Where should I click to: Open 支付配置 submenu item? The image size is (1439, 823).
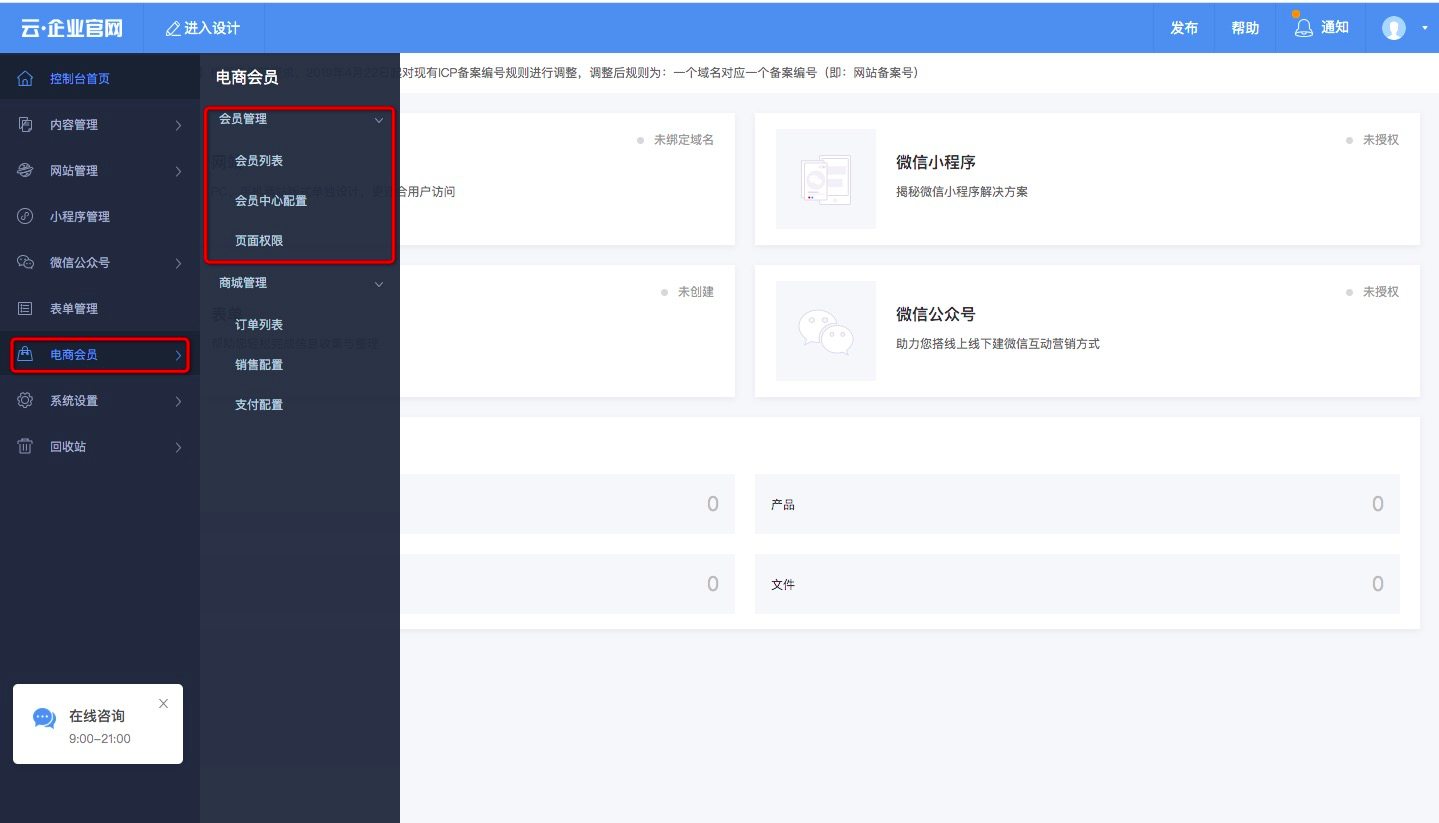tap(259, 404)
